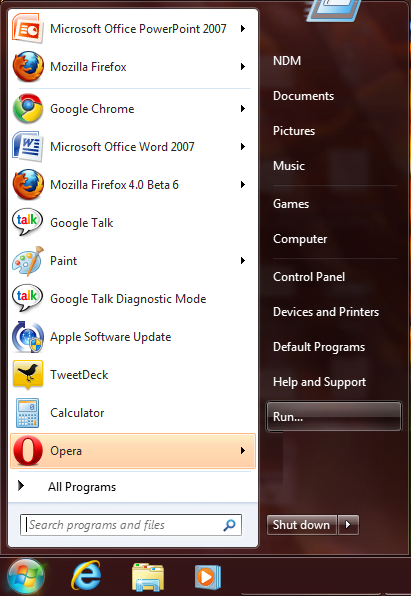Click the Paint label
Viewport: 411px width, 597px height.
[64, 261]
